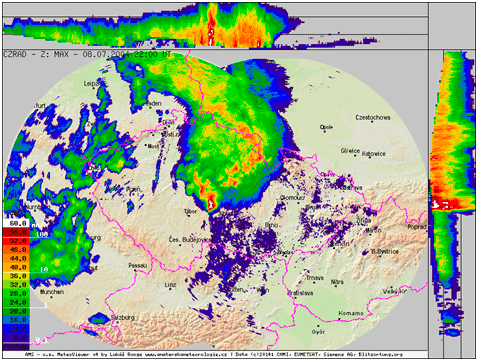Click the Gliwice city label

(x=350, y=151)
